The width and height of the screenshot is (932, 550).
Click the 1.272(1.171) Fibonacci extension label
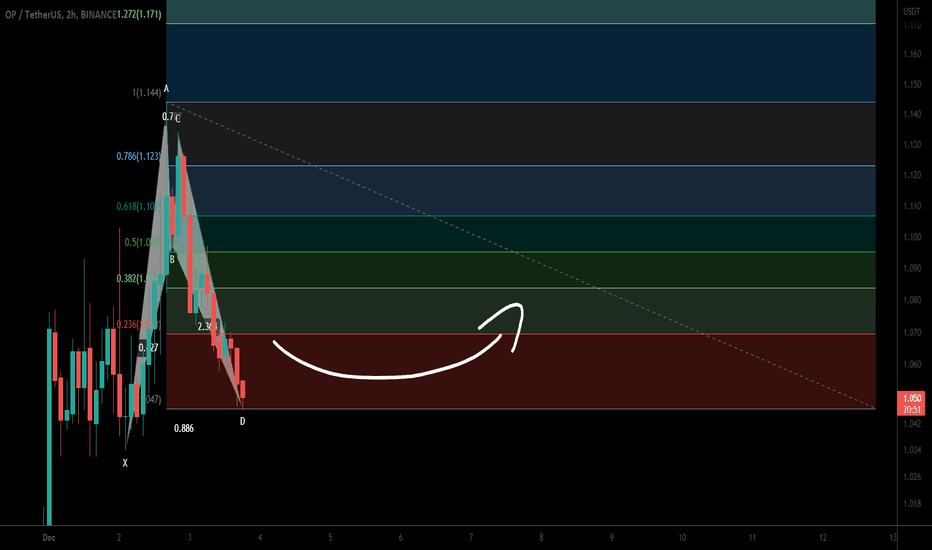[x=139, y=14]
